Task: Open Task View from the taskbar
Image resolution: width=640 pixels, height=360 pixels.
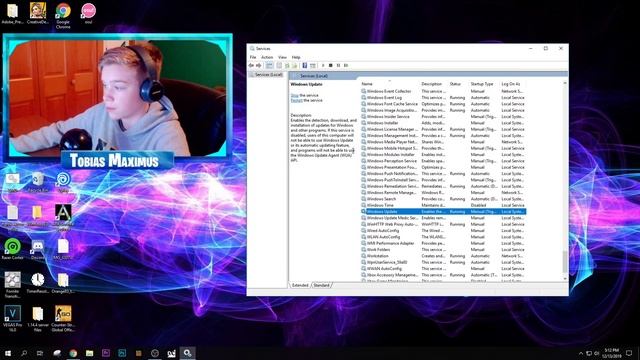Action: pyautogui.click(x=40, y=353)
